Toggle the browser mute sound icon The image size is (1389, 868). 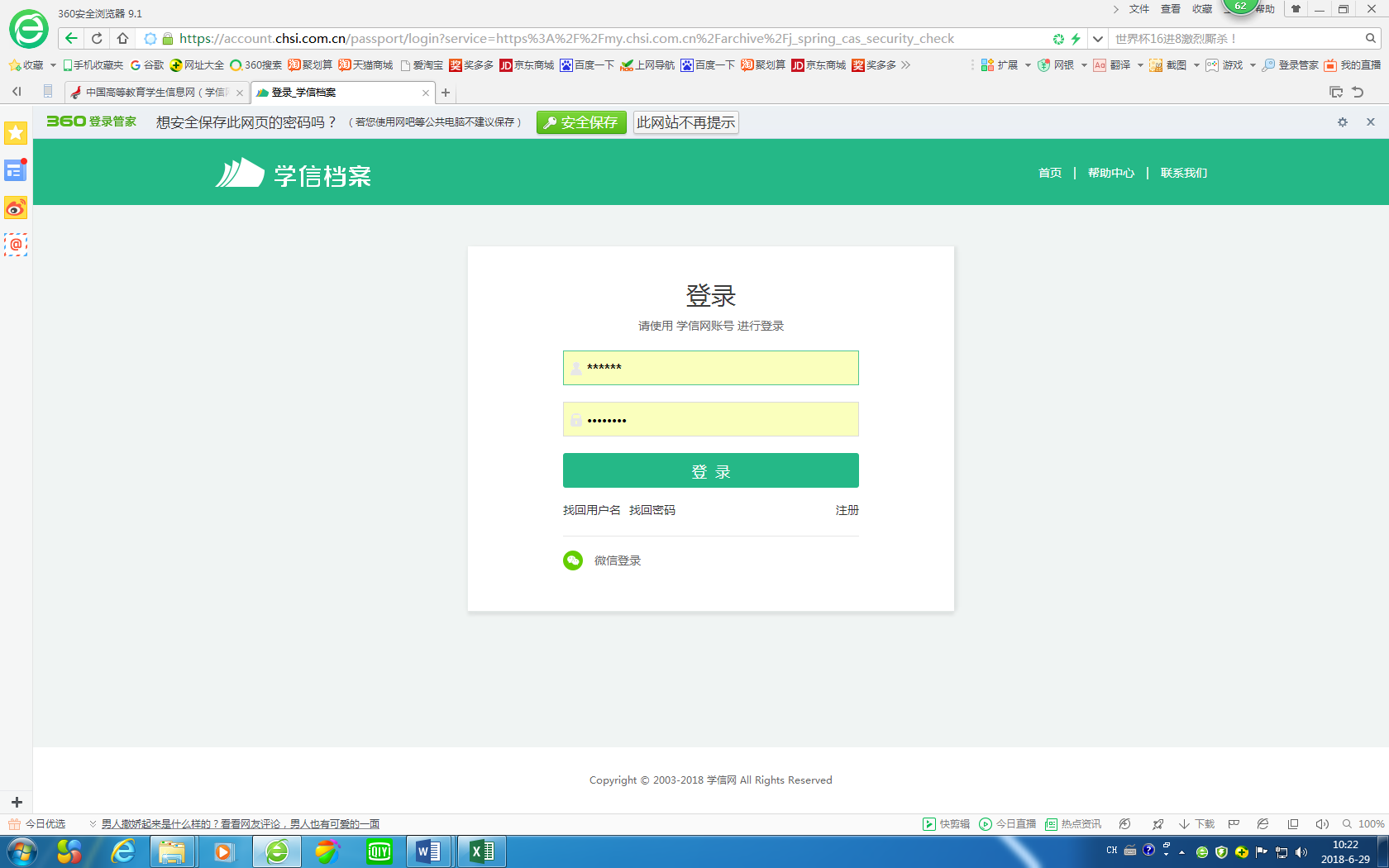(1321, 824)
